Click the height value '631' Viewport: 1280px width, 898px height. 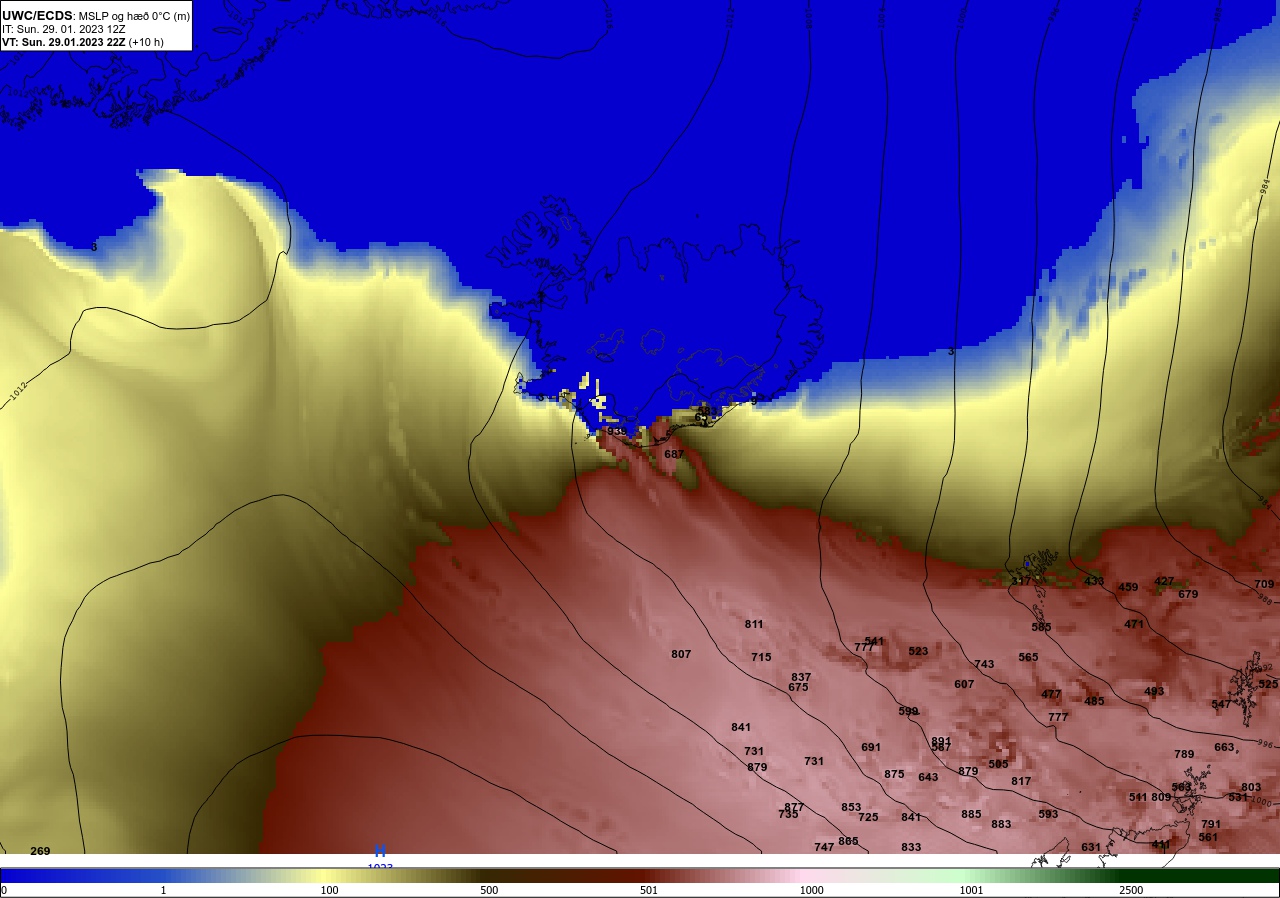pos(1091,847)
